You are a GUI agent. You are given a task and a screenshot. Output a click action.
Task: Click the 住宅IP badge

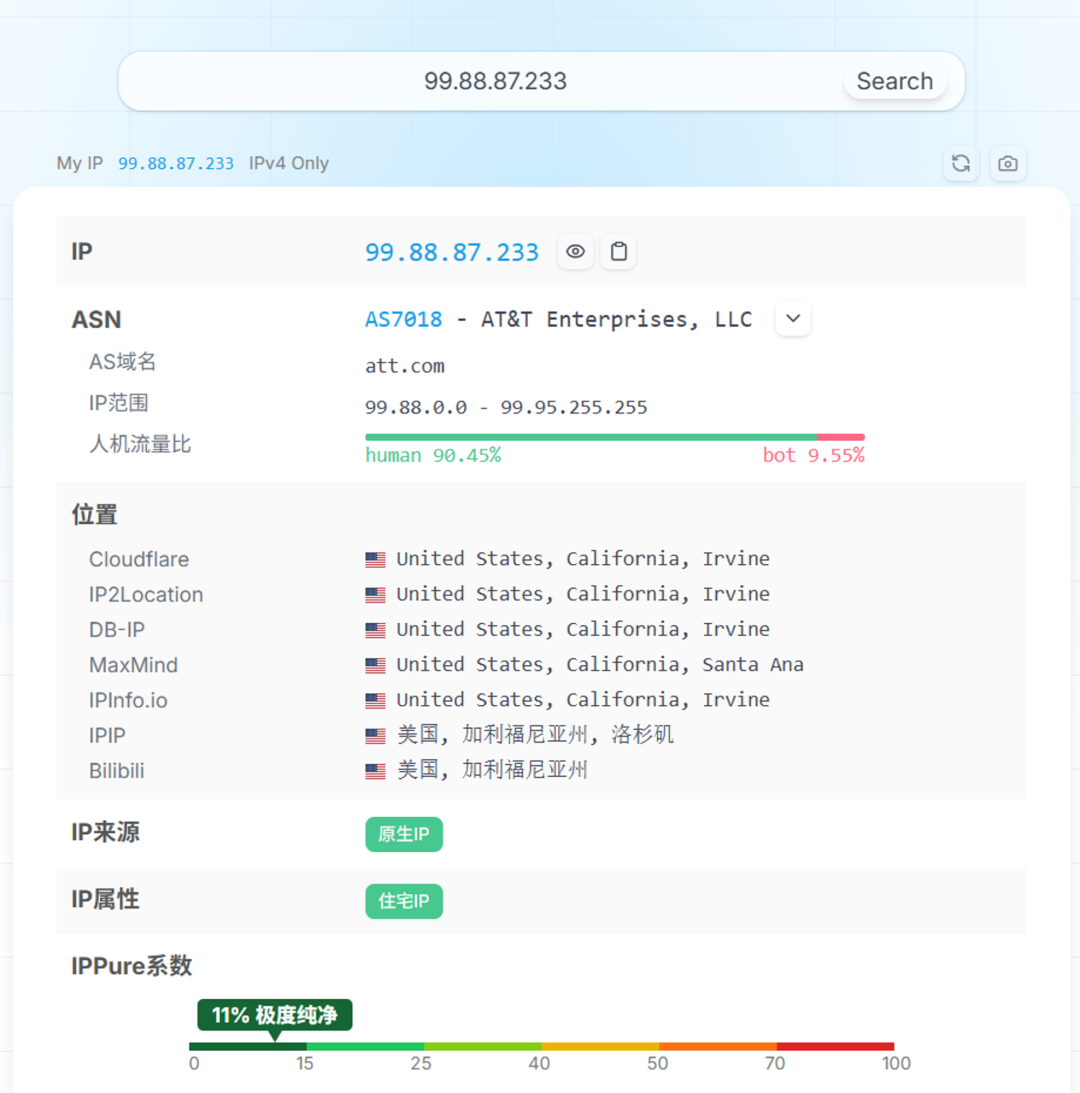click(404, 901)
